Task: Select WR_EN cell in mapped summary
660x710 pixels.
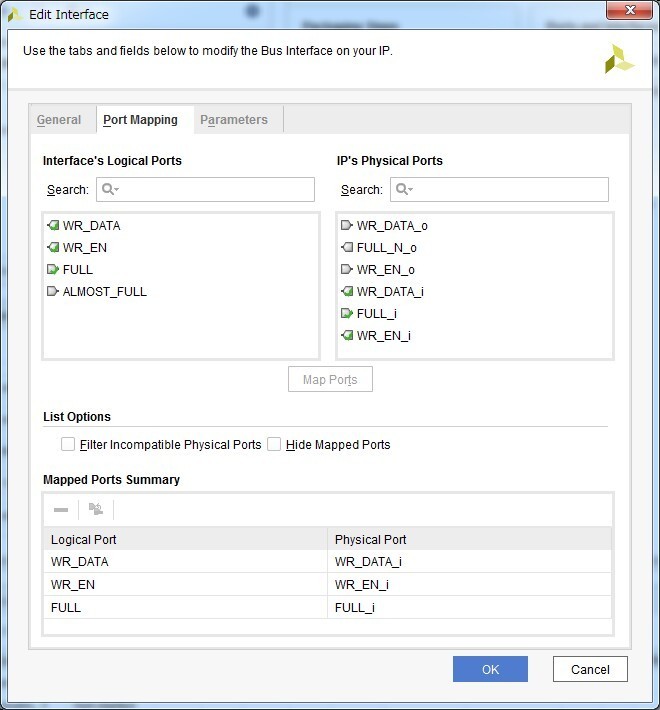Action: pyautogui.click(x=186, y=585)
